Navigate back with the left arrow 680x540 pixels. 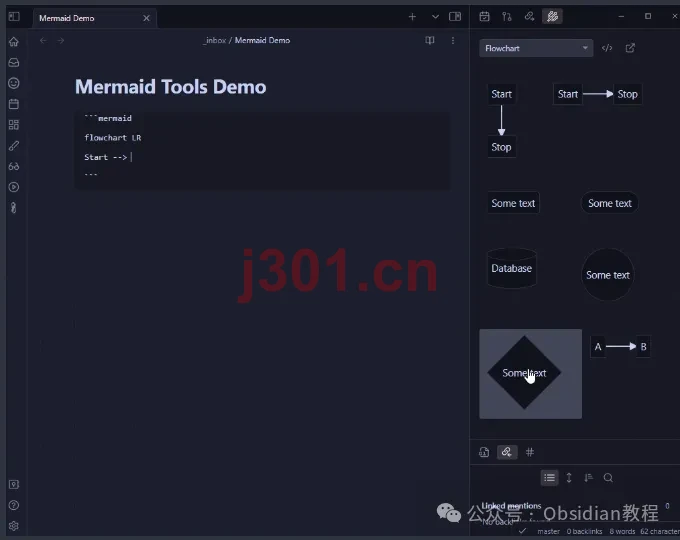pyautogui.click(x=43, y=40)
